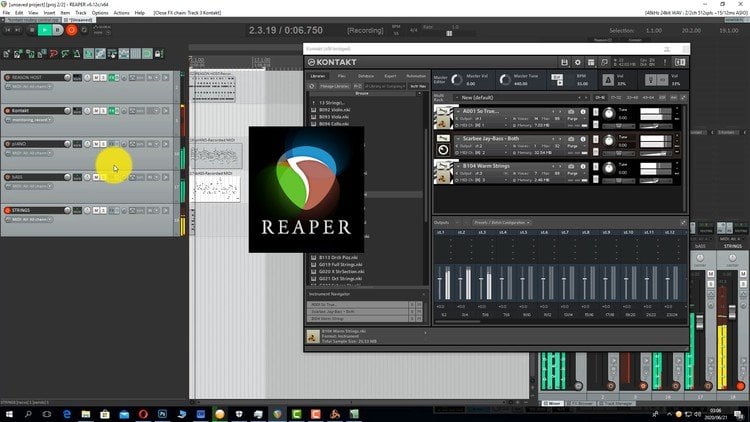Switch to the Database tab in Kontakt
Viewport: 750px width, 422px height.
coord(366,75)
